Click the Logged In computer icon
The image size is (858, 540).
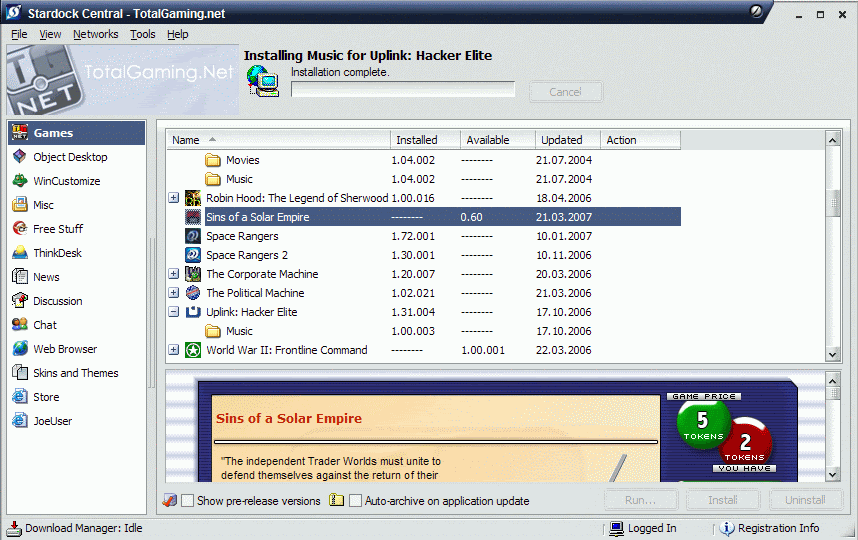617,528
